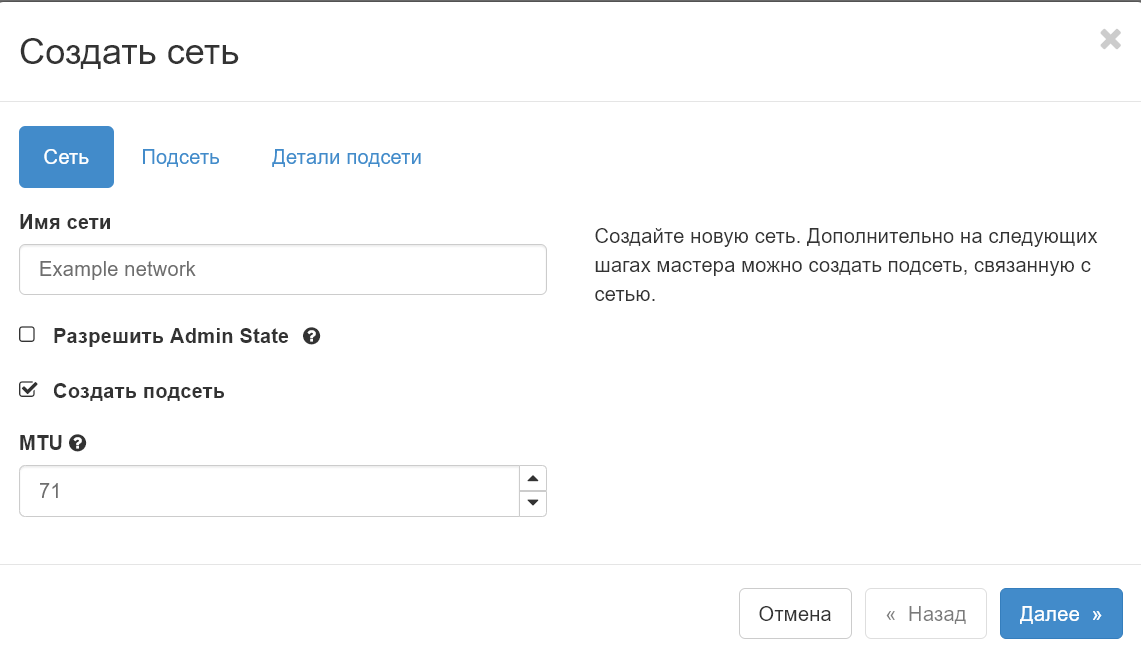Click the question mark icon next to MTU
The height and width of the screenshot is (658, 1141).
click(x=78, y=443)
